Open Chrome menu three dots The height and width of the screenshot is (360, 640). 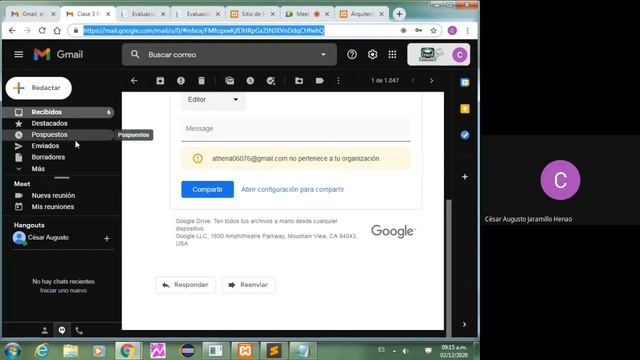coord(467,31)
